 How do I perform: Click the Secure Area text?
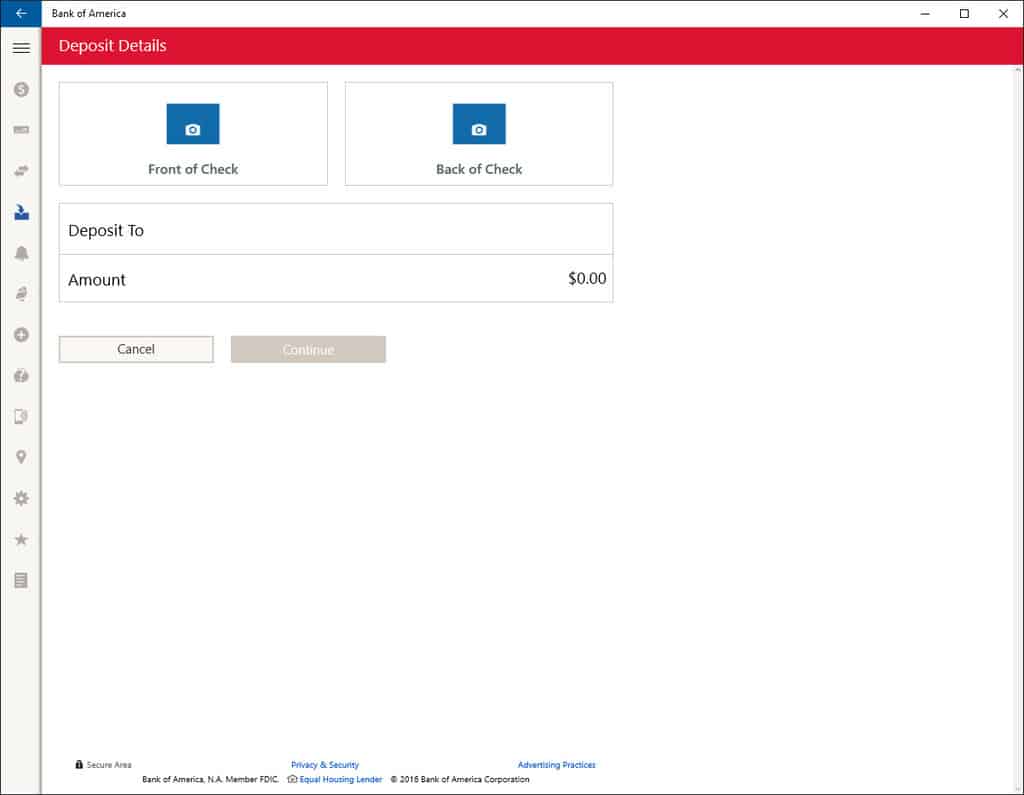point(109,764)
